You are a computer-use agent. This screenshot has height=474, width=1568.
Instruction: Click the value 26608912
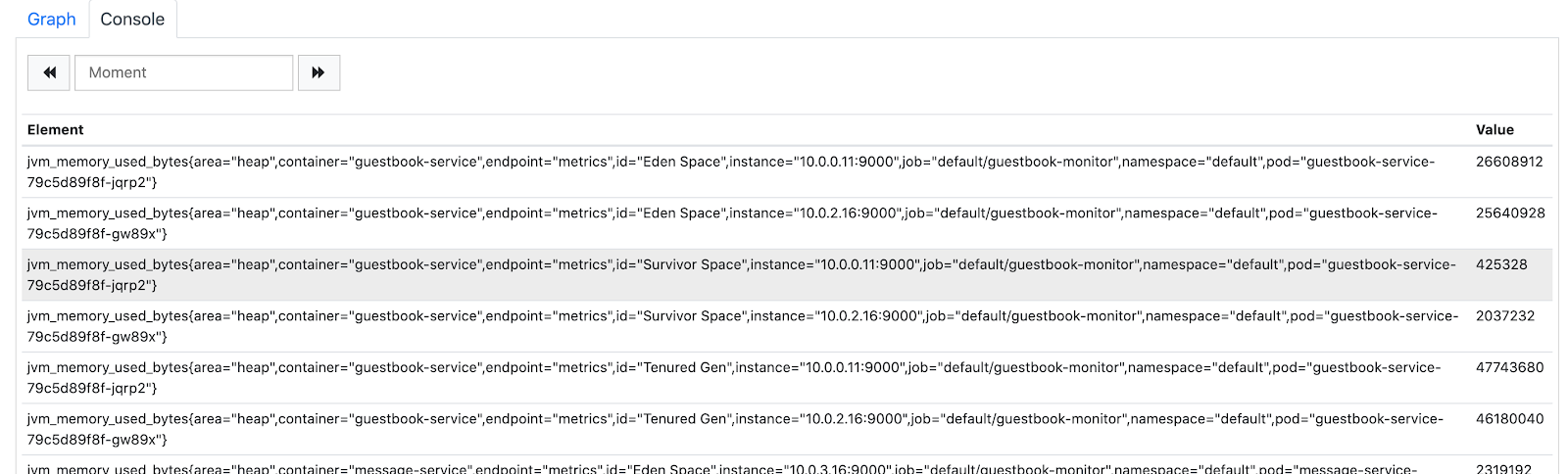pos(1509,162)
